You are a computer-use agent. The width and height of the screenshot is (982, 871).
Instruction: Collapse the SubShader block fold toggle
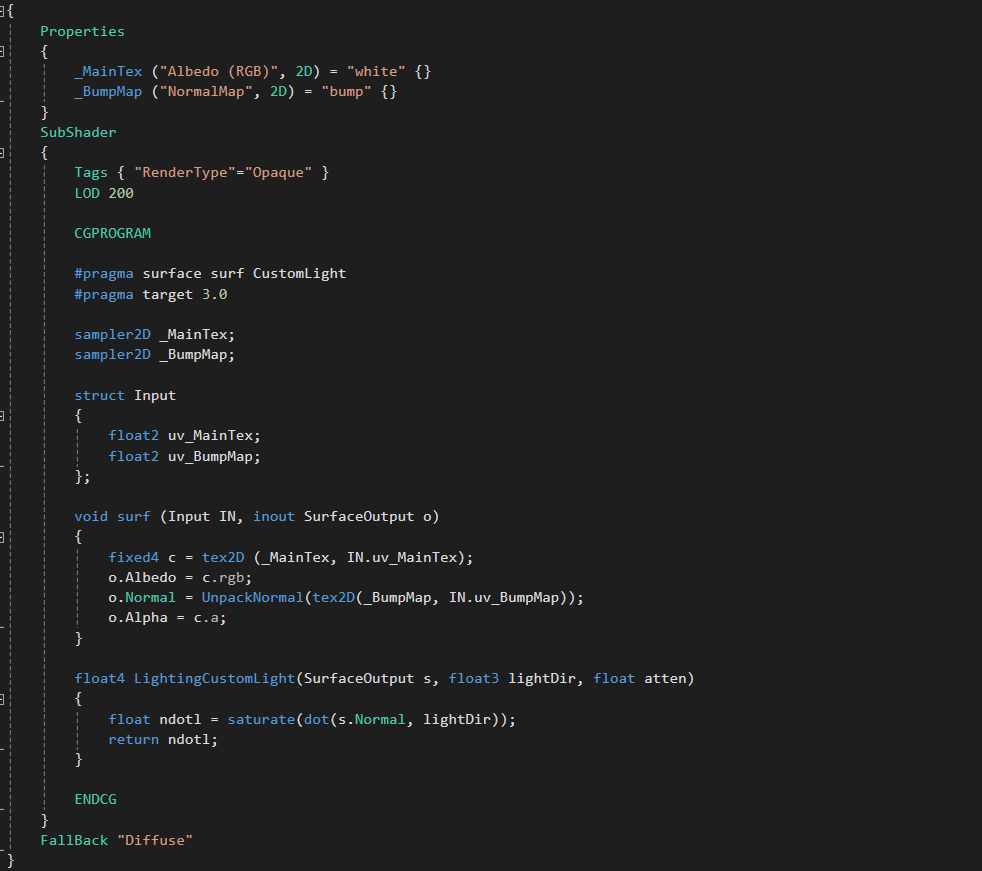(2, 153)
